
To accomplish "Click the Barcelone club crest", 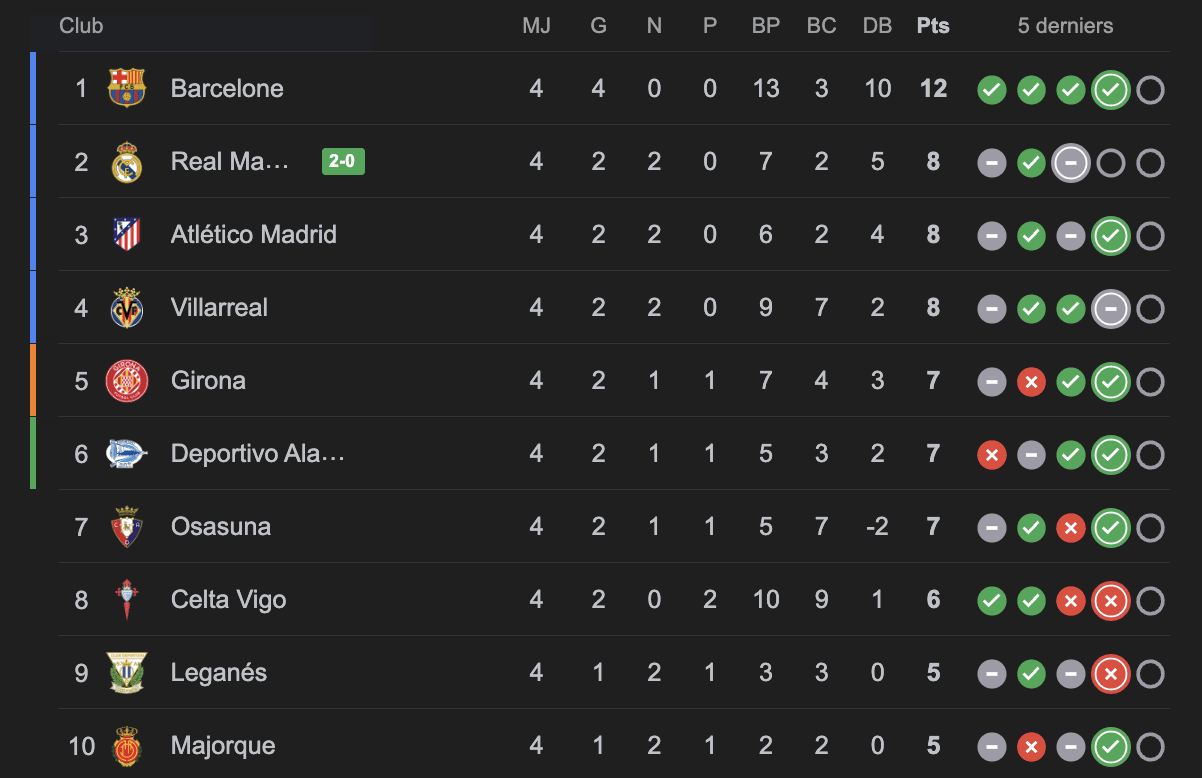I will point(127,88).
